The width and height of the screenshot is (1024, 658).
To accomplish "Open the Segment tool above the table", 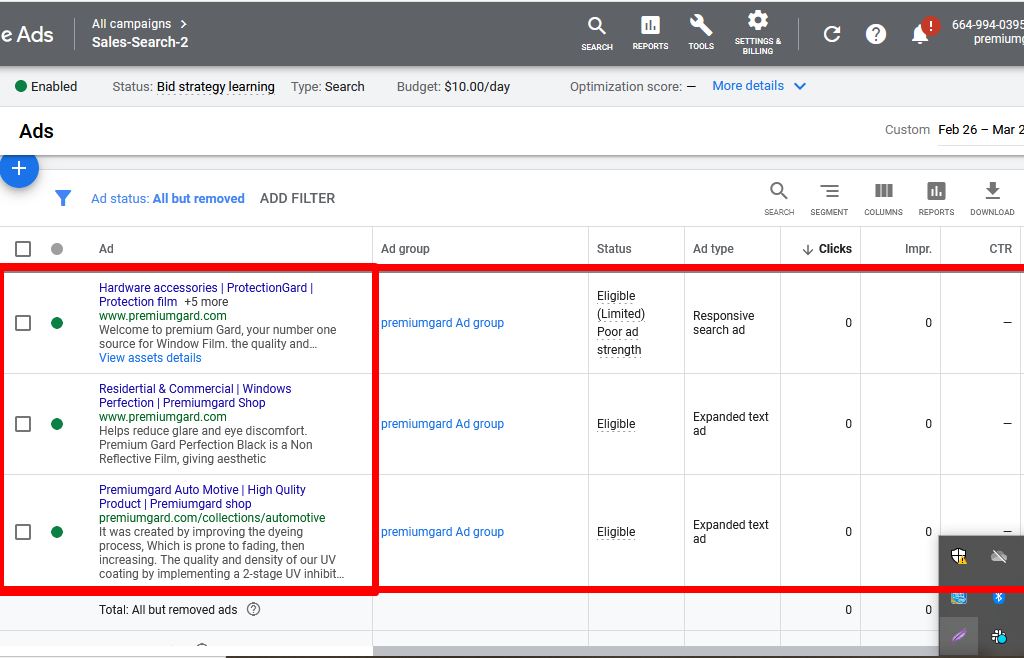I will click(x=829, y=199).
